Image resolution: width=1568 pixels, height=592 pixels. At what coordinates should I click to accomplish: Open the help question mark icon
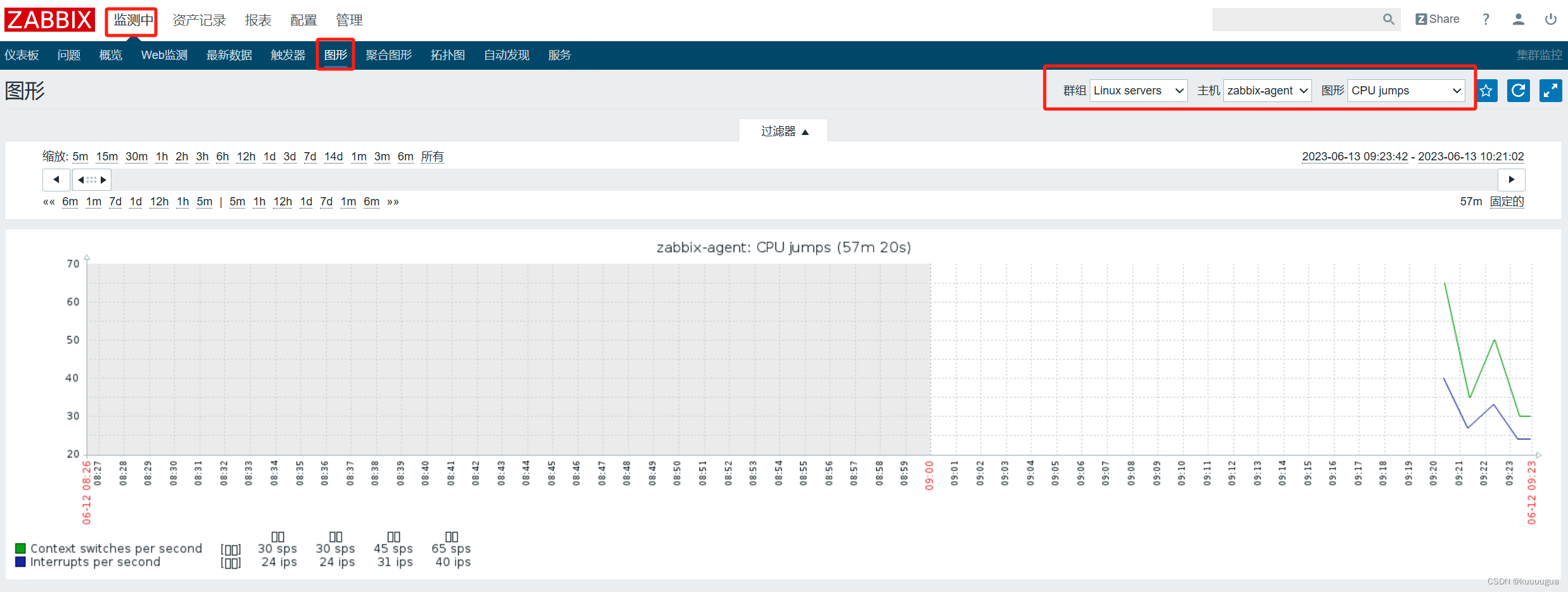coord(1486,20)
